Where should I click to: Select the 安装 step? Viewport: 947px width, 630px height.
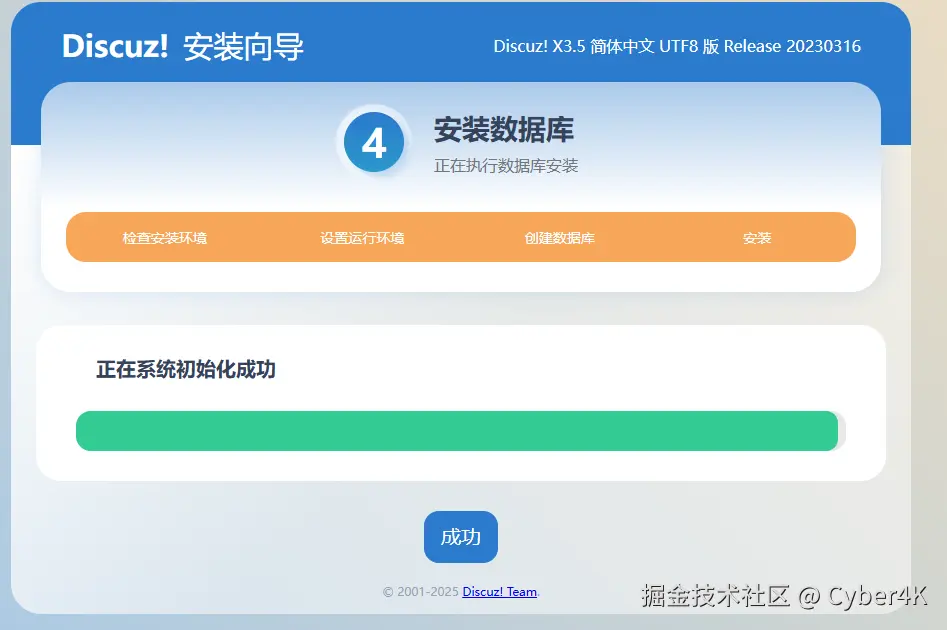pyautogui.click(x=757, y=238)
